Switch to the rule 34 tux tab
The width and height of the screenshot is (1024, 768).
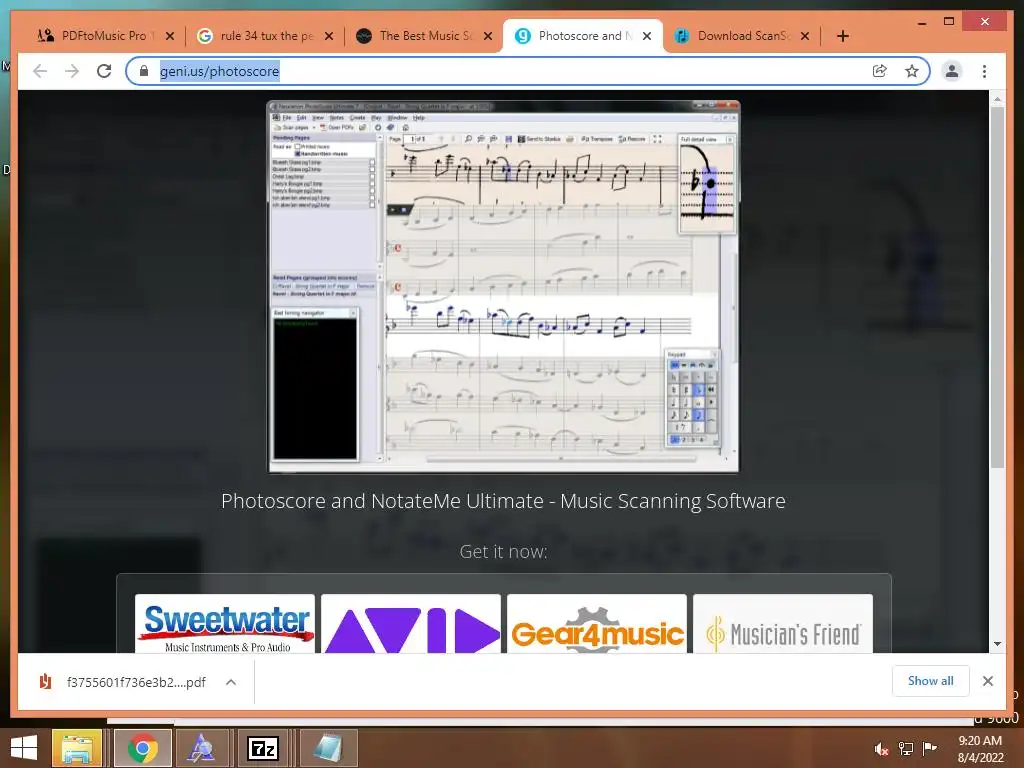264,36
